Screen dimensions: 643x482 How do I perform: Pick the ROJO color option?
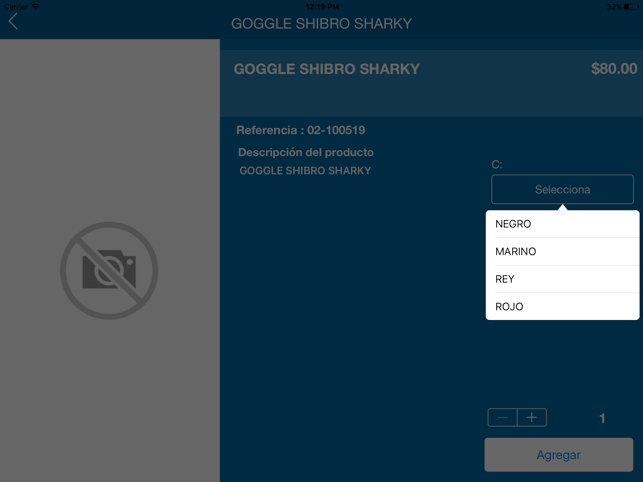[x=562, y=306]
